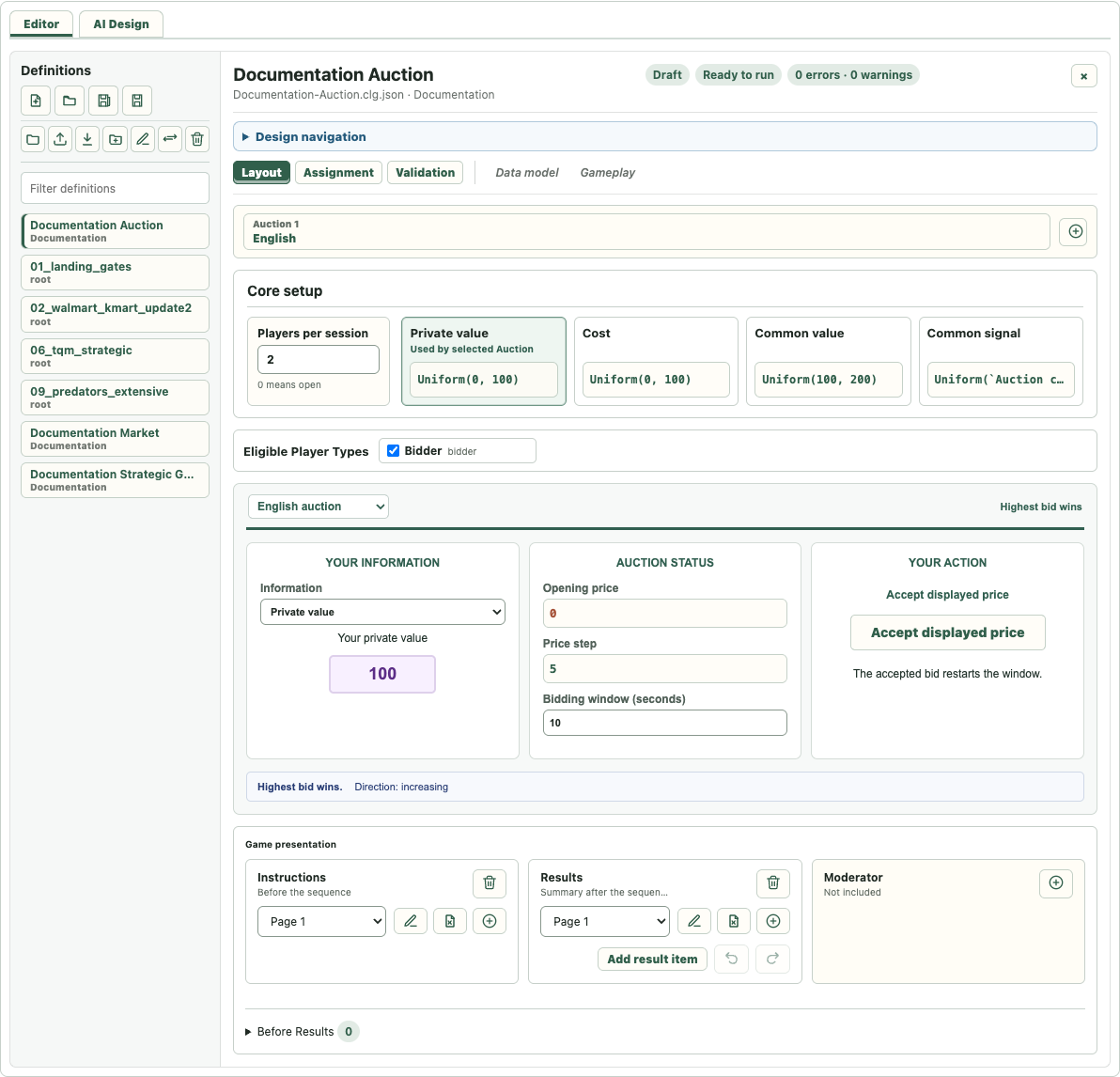Image resolution: width=1120 pixels, height=1077 pixels.
Task: Click the redo arrow in Results
Action: click(773, 960)
